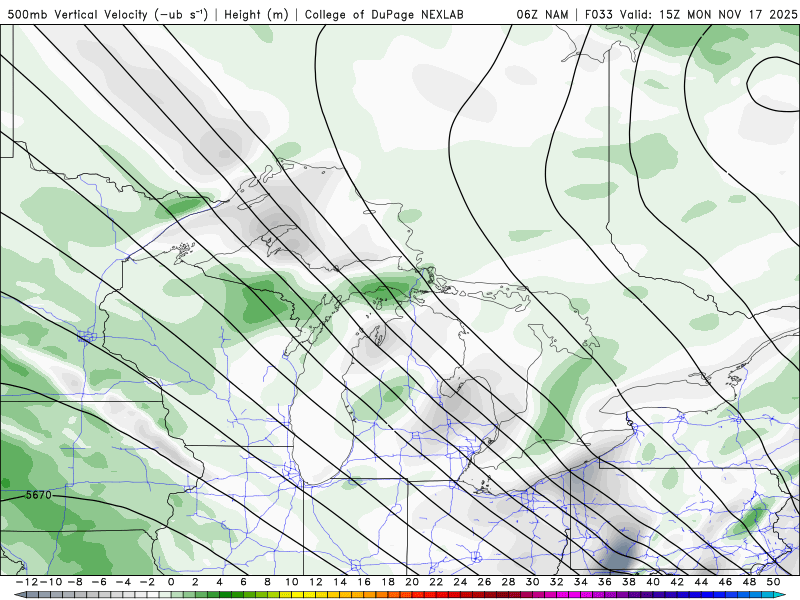800x600 pixels.
Task: Pick the 26 tick on the color scale
Action: tap(485, 582)
